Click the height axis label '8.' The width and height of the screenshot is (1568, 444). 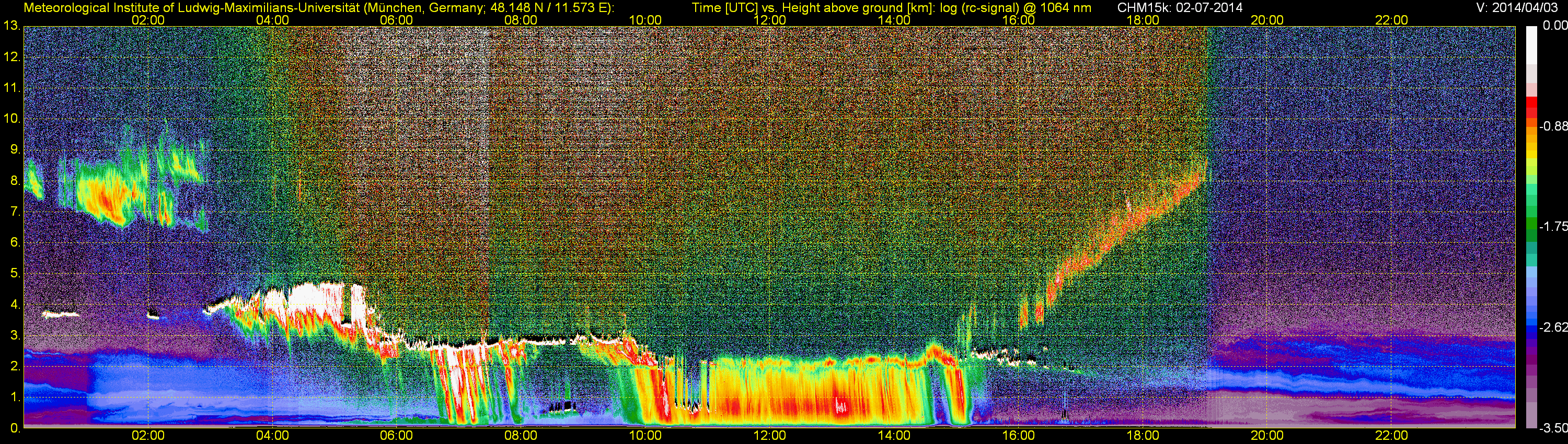coord(15,181)
